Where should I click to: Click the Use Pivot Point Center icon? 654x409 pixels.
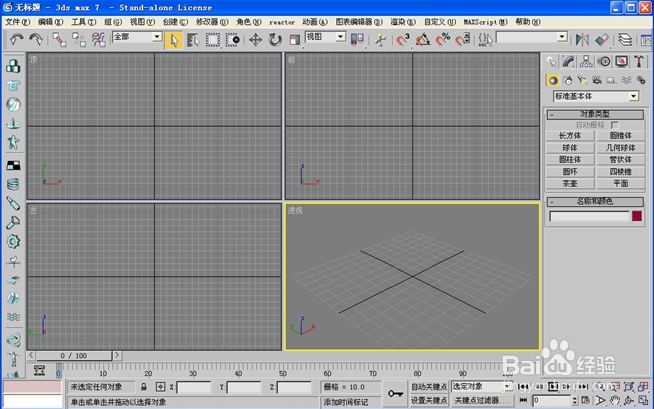tap(357, 40)
